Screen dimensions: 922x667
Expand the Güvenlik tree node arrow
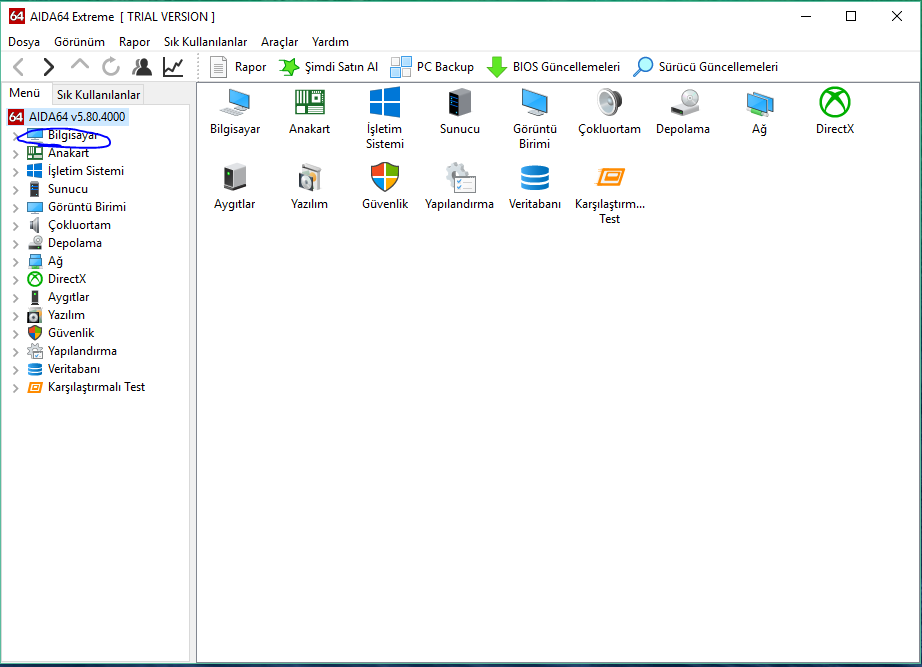coord(16,334)
